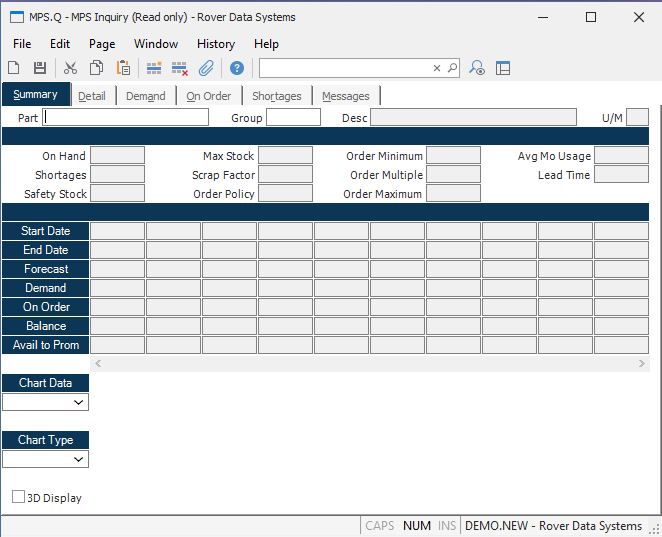Screen dimensions: 662x537
Task: Click the Save floppy disk icon
Action: pos(40,68)
